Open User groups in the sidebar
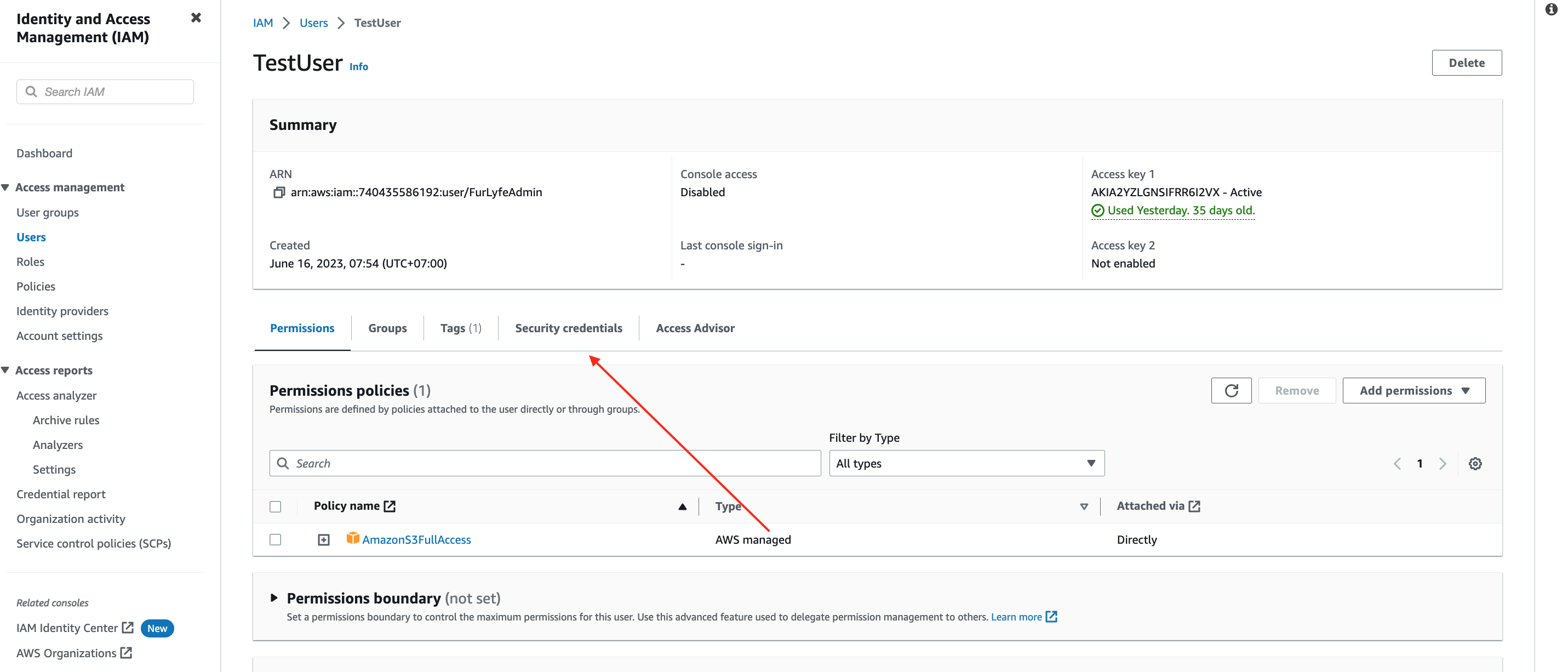Image resolution: width=1568 pixels, height=672 pixels. tap(48, 213)
